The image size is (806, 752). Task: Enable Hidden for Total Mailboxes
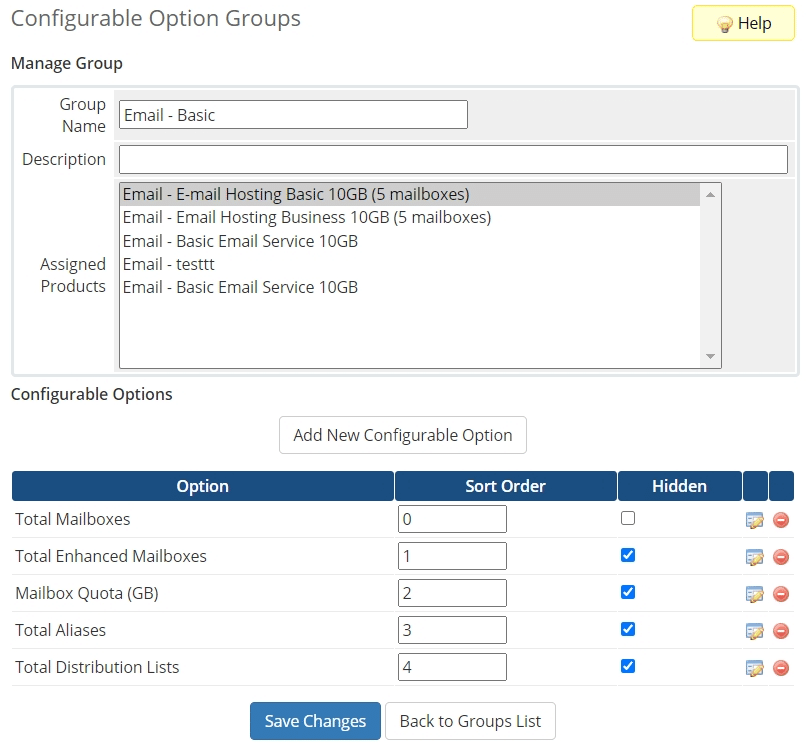(x=628, y=518)
